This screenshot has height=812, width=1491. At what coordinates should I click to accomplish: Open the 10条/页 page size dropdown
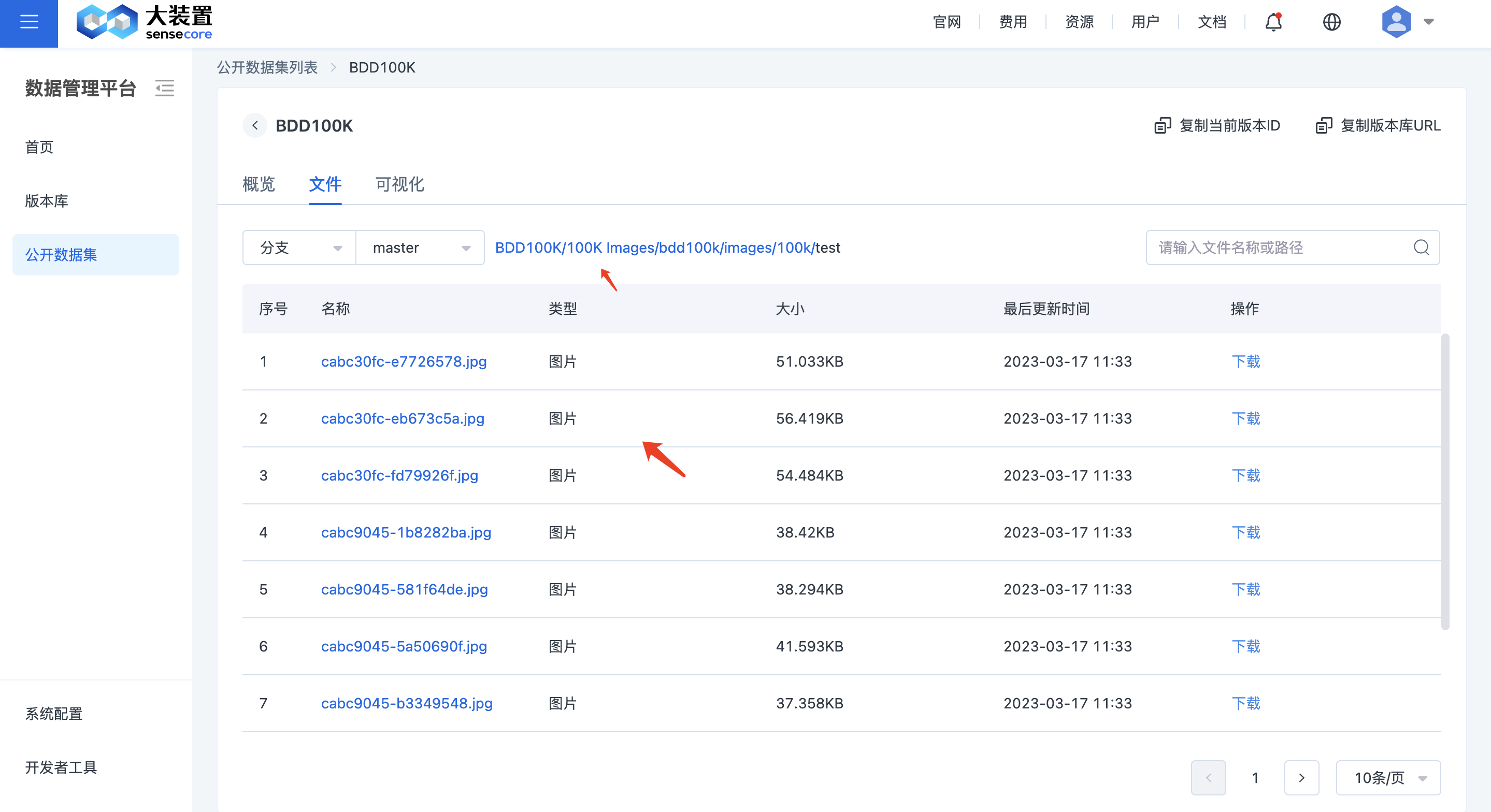(1388, 778)
